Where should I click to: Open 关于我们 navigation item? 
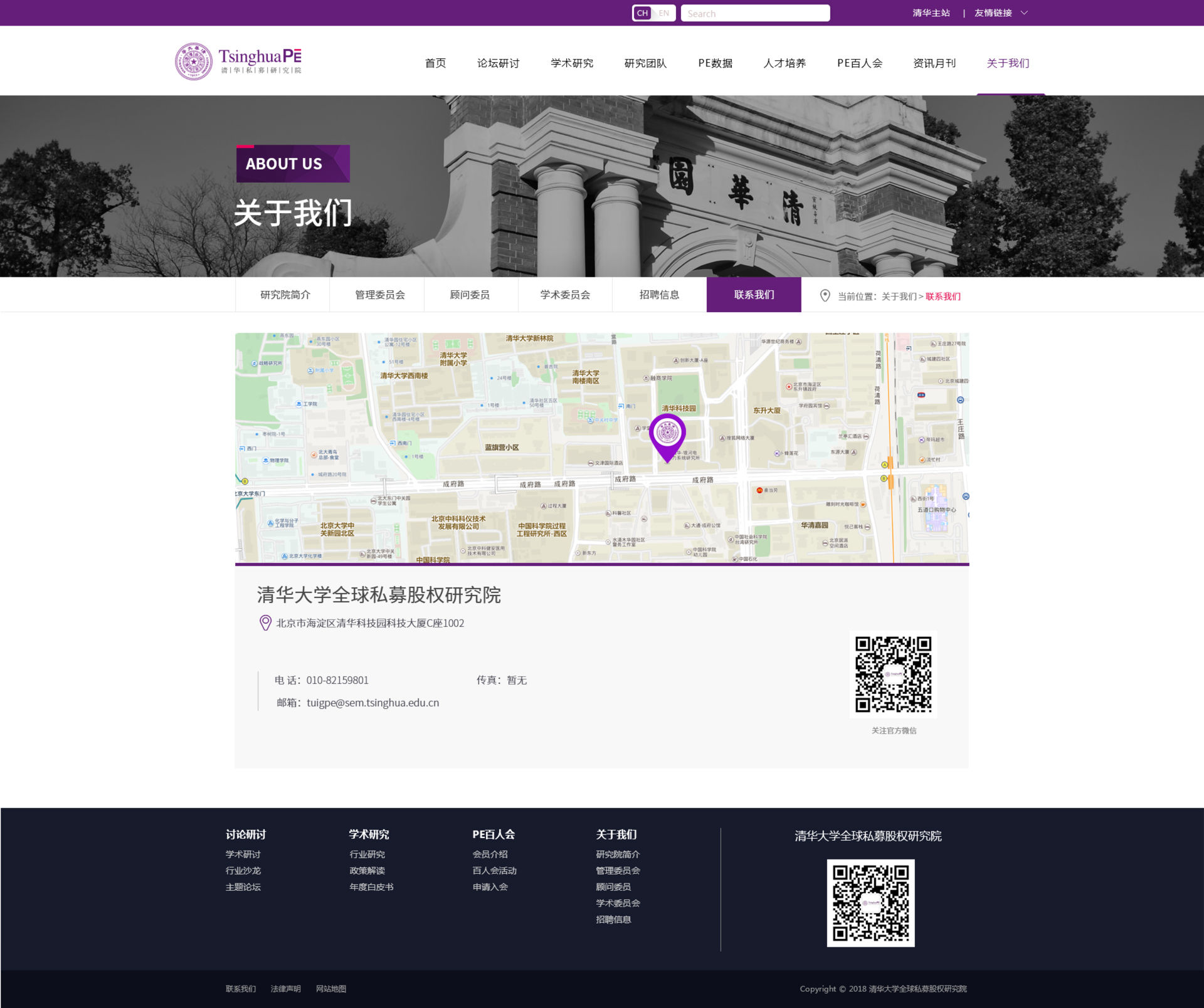[1008, 63]
